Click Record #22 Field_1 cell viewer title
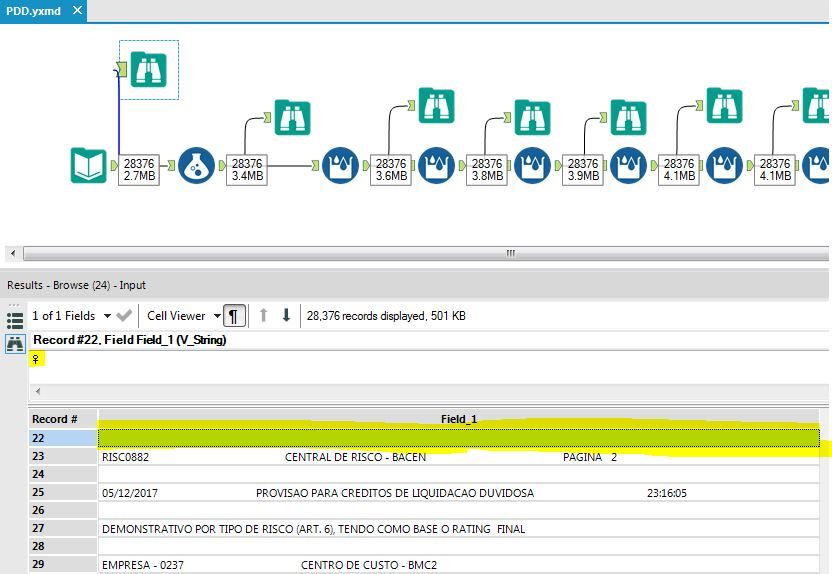Viewport: 832px width, 574px height. pos(130,340)
